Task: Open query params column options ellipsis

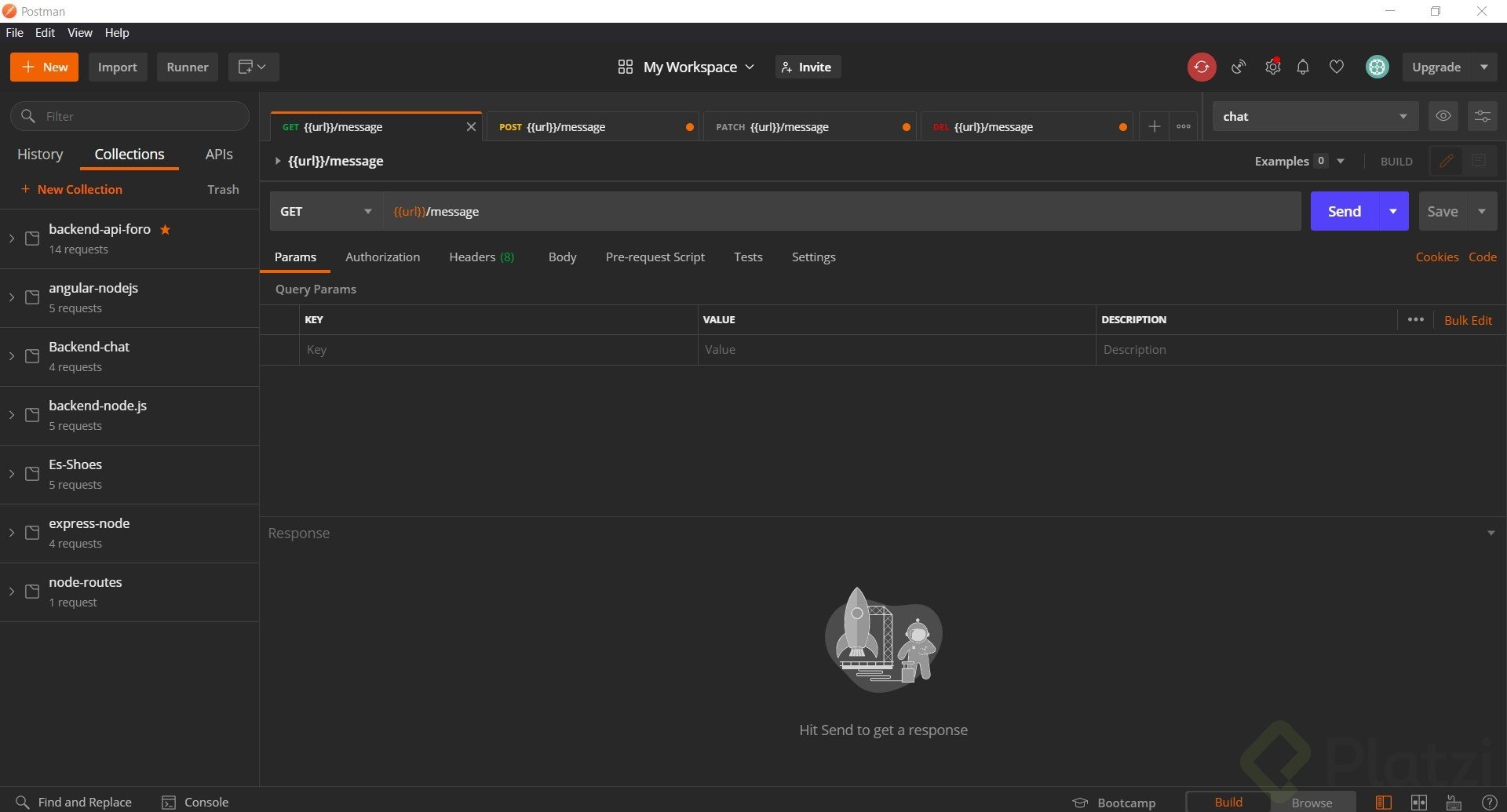Action: pos(1415,320)
